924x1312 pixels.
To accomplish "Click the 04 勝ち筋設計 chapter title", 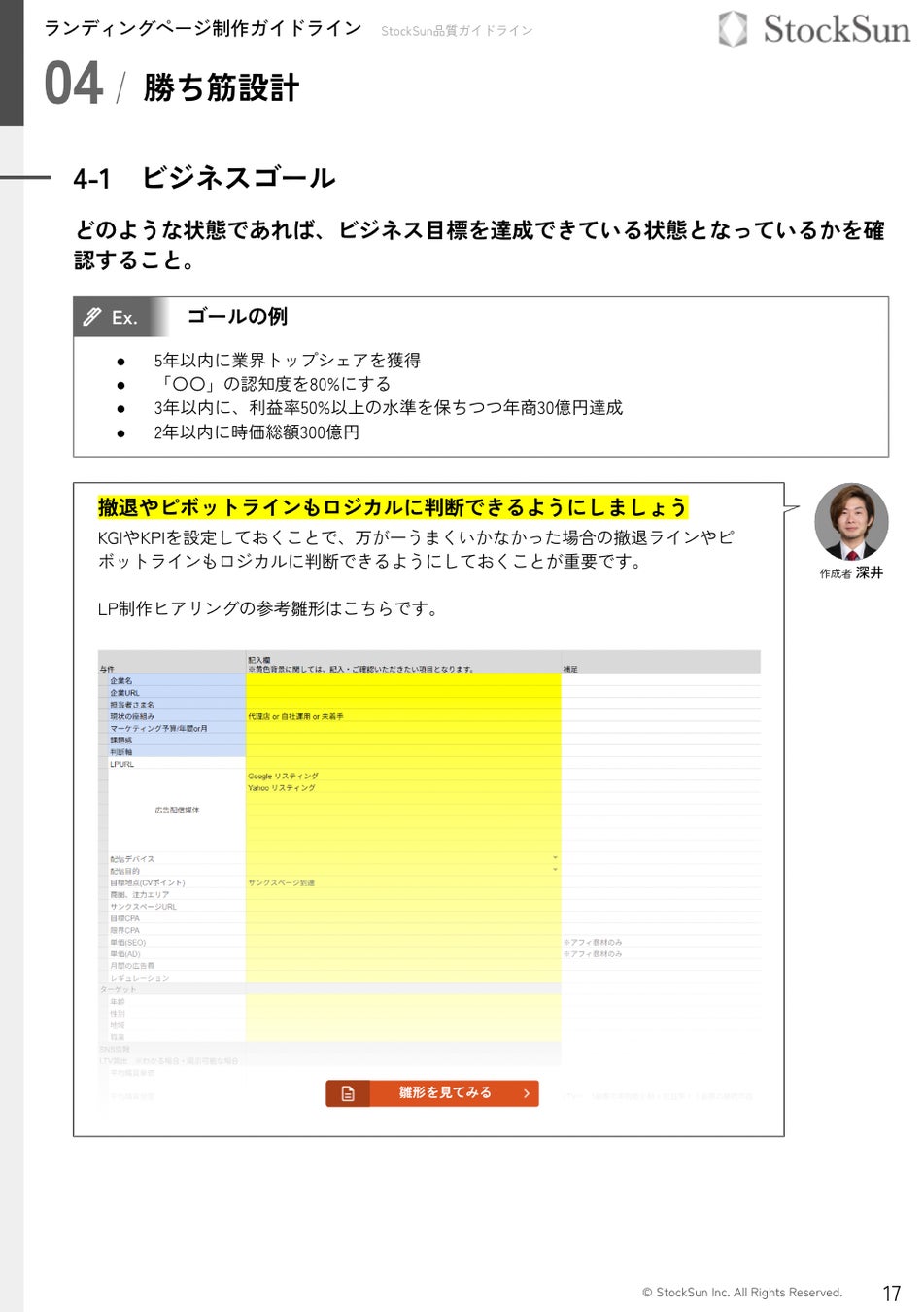I will [172, 86].
